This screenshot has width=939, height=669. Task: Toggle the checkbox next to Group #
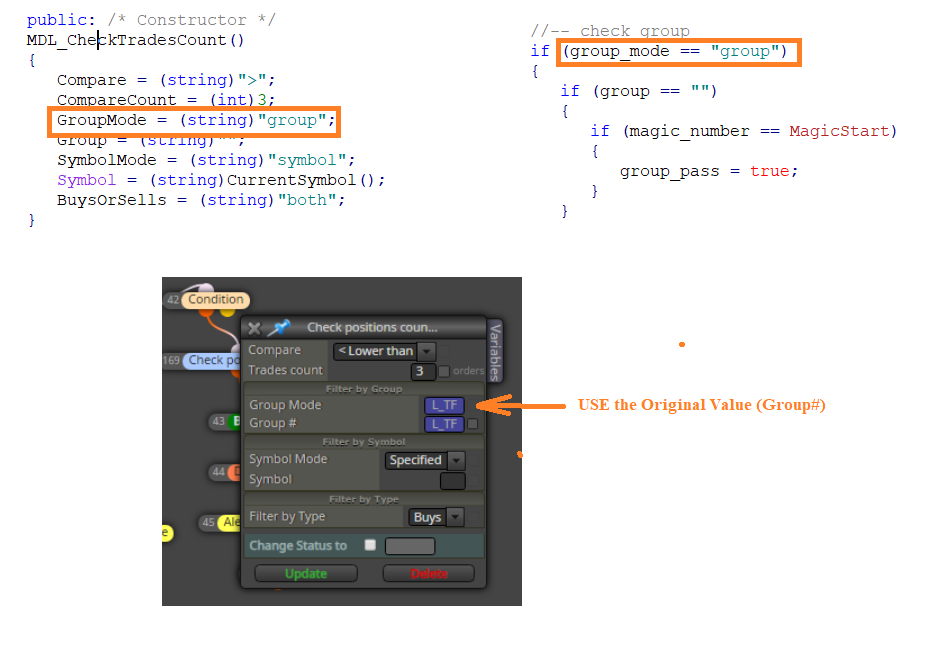(x=472, y=424)
